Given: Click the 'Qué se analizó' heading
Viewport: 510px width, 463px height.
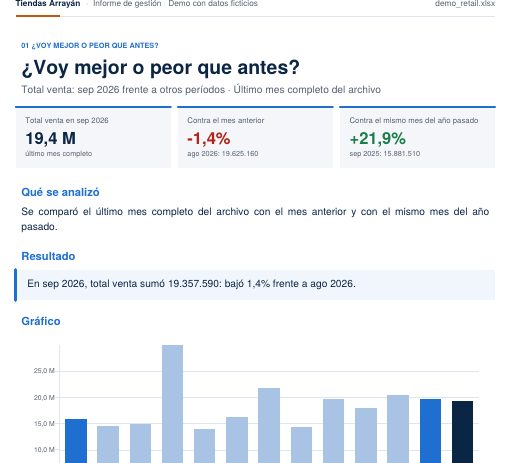Looking at the screenshot, I should click(60, 192).
